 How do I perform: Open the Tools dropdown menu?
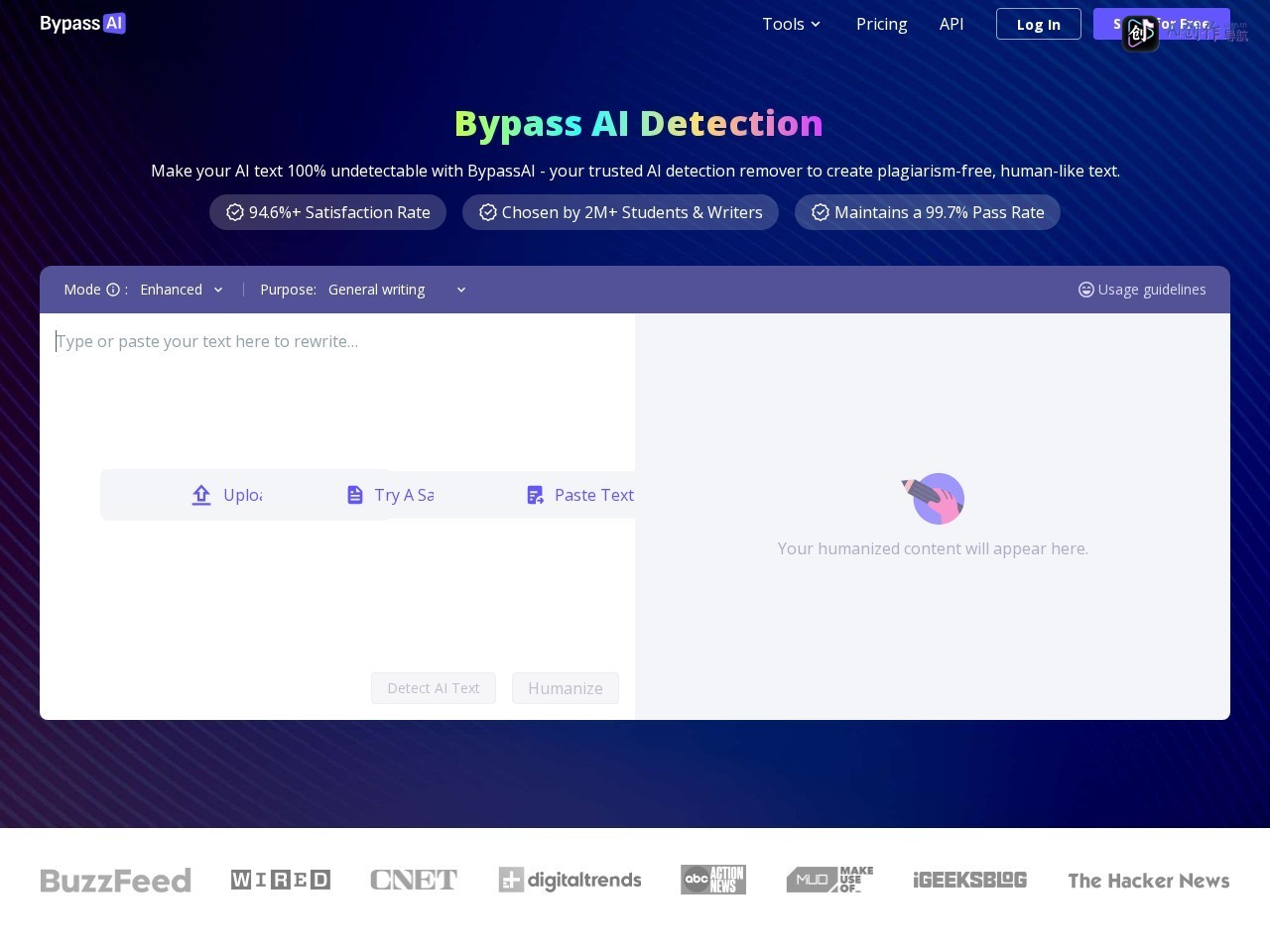pyautogui.click(x=791, y=24)
